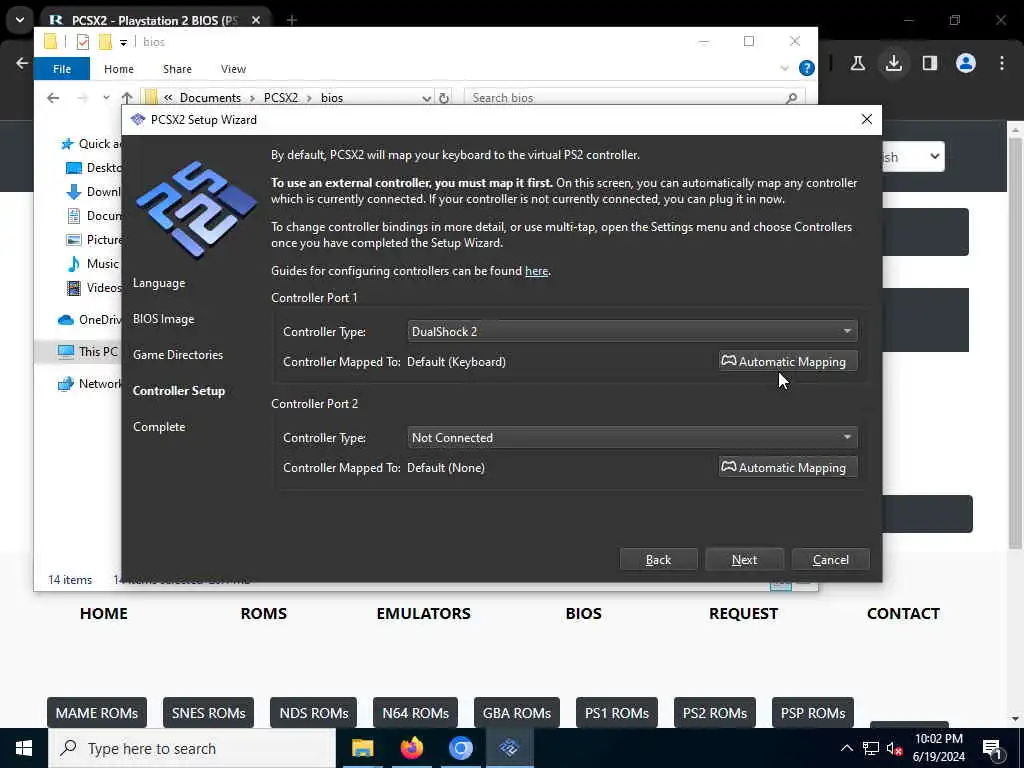Click the Search bios field
The height and width of the screenshot is (768, 1024).
point(634,98)
